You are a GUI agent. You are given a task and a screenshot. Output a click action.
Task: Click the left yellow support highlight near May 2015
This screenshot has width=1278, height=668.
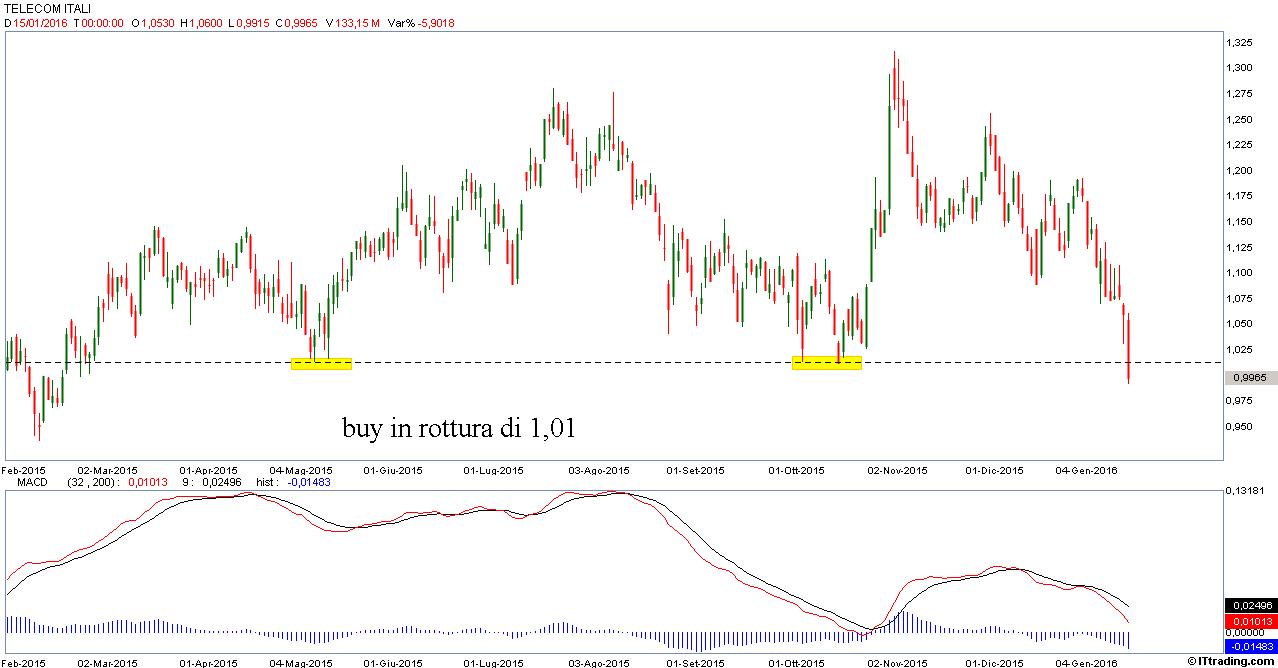click(321, 364)
